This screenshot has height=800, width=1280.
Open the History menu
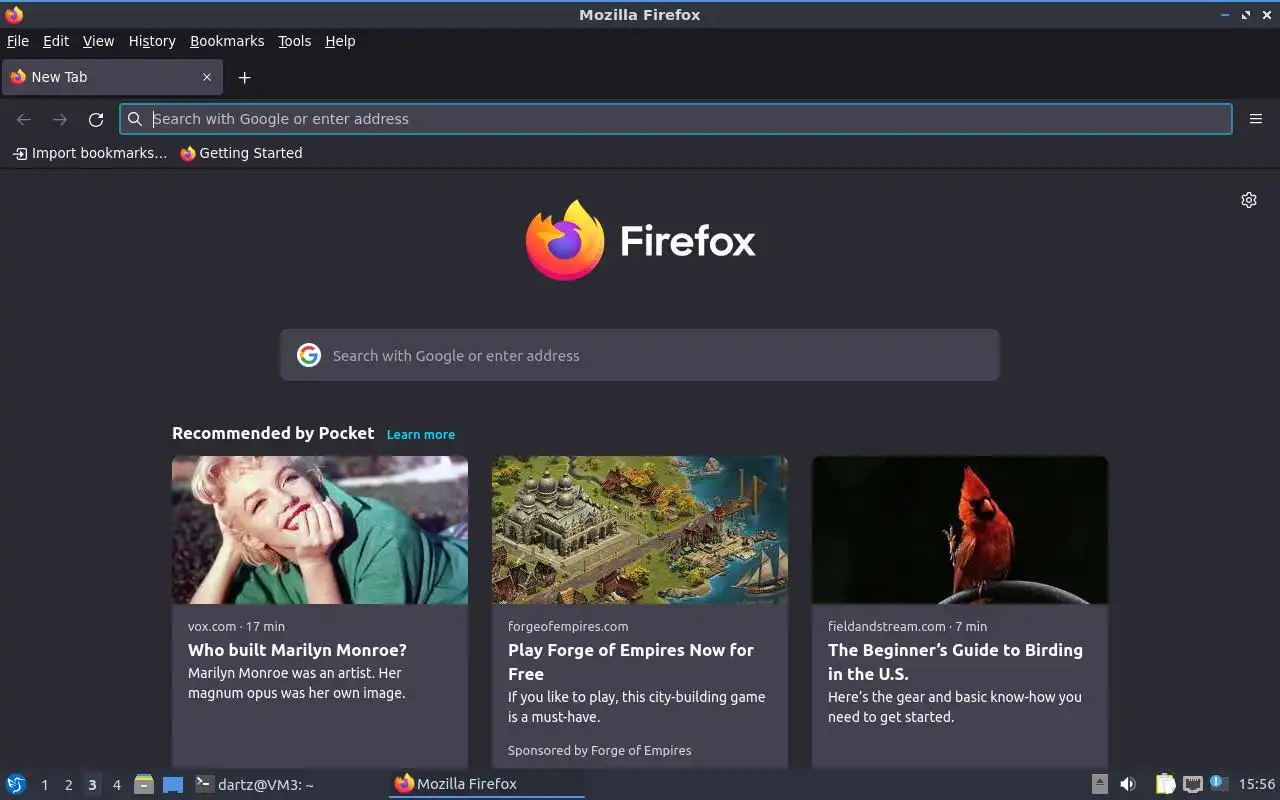click(x=152, y=41)
